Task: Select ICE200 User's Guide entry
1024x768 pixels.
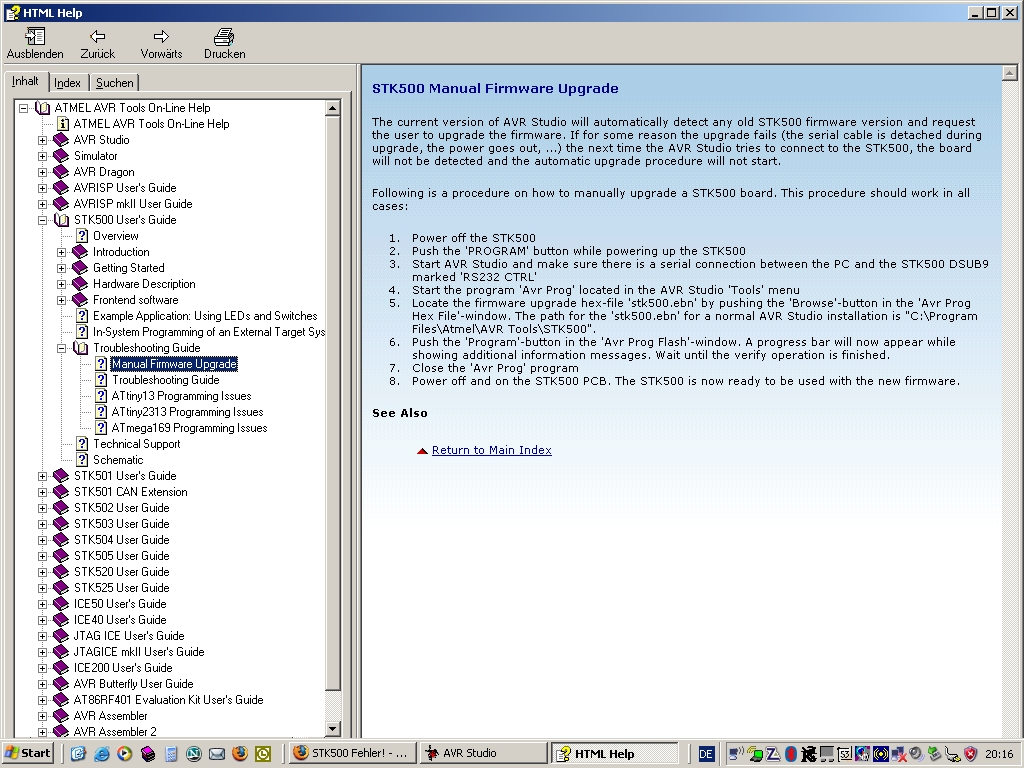Action: pos(123,668)
